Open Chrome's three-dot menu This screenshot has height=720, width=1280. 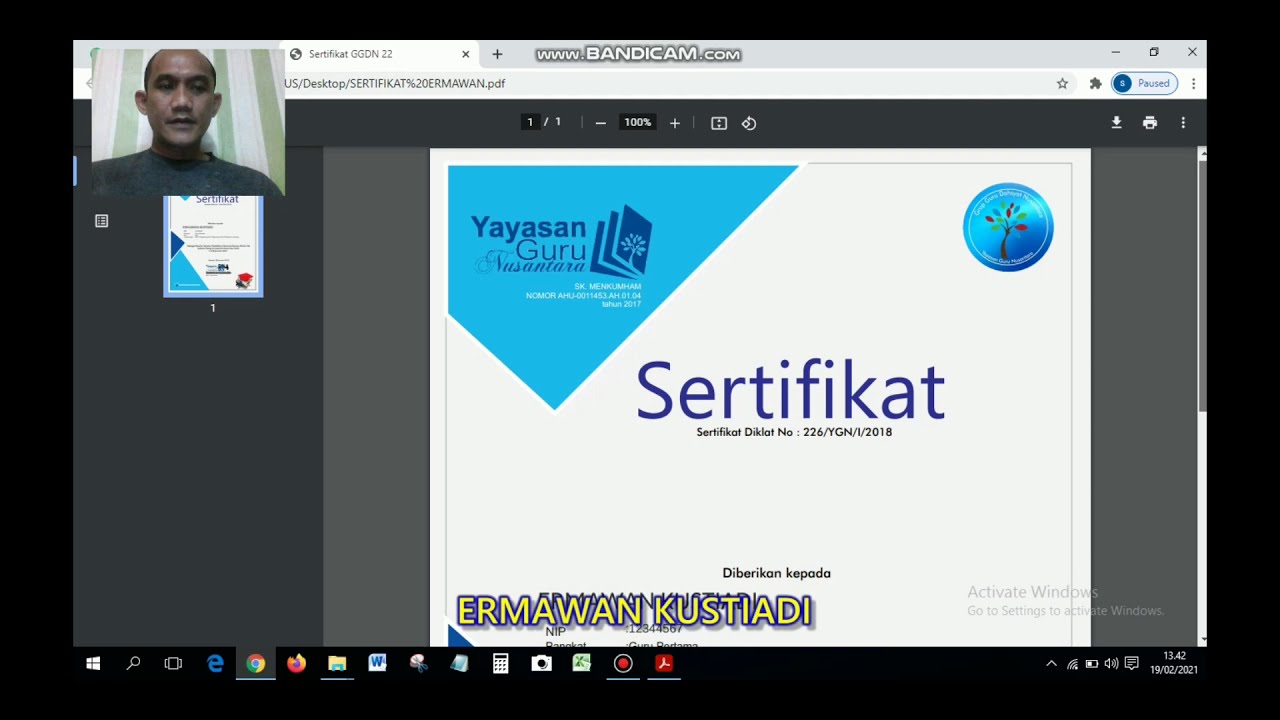point(1193,84)
